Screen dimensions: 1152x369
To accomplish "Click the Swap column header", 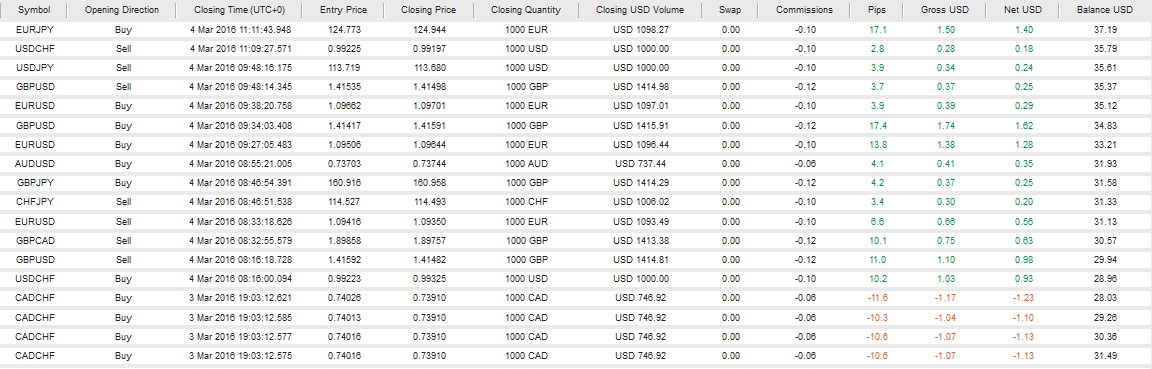I will [730, 10].
